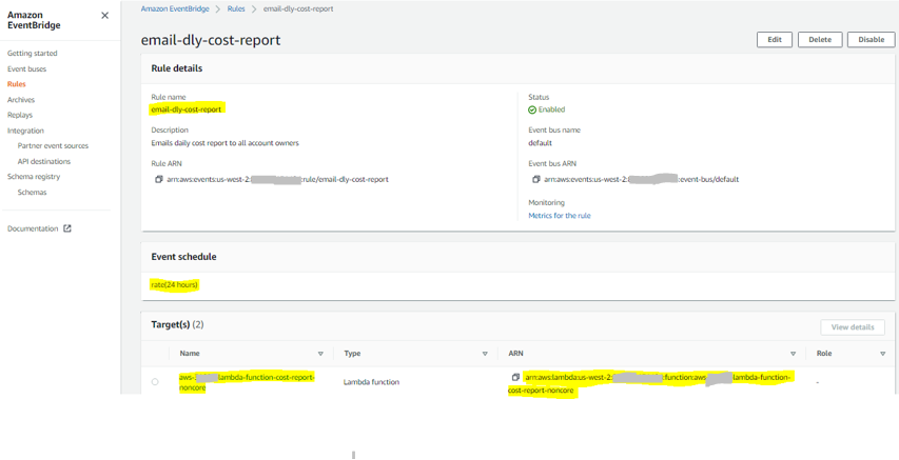
Task: Click Rules breadcrumb link
Action: tap(236, 9)
